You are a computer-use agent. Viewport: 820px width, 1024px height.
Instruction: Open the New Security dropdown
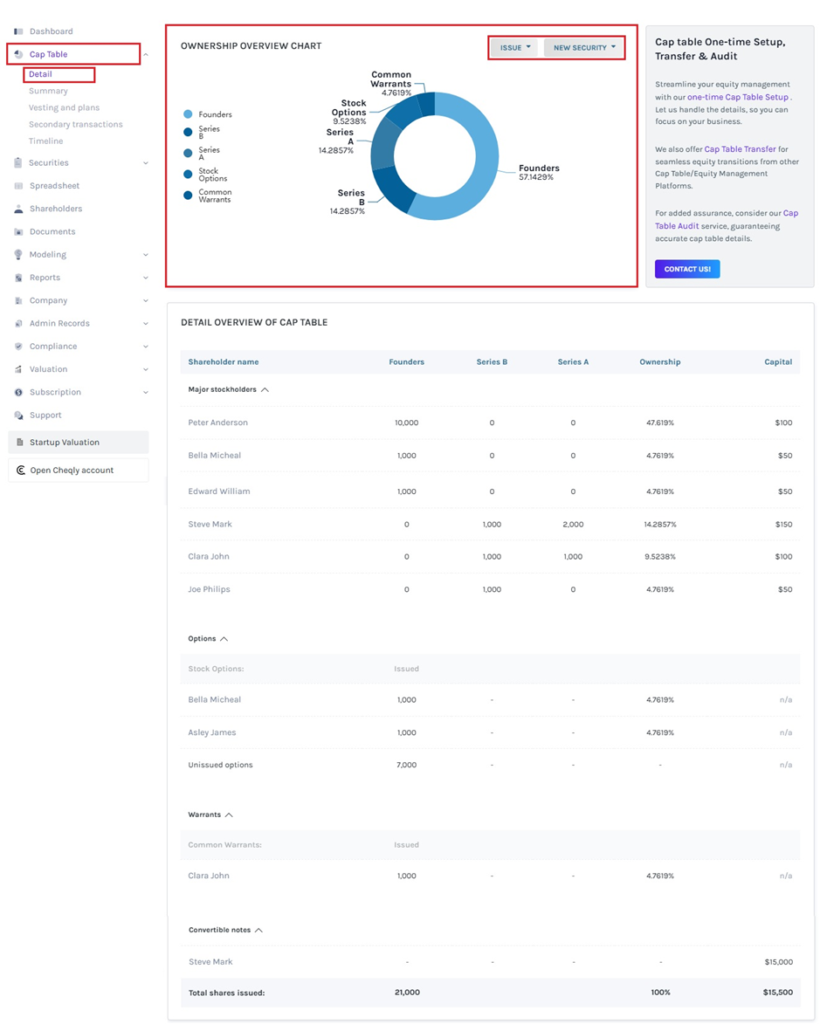coord(584,48)
